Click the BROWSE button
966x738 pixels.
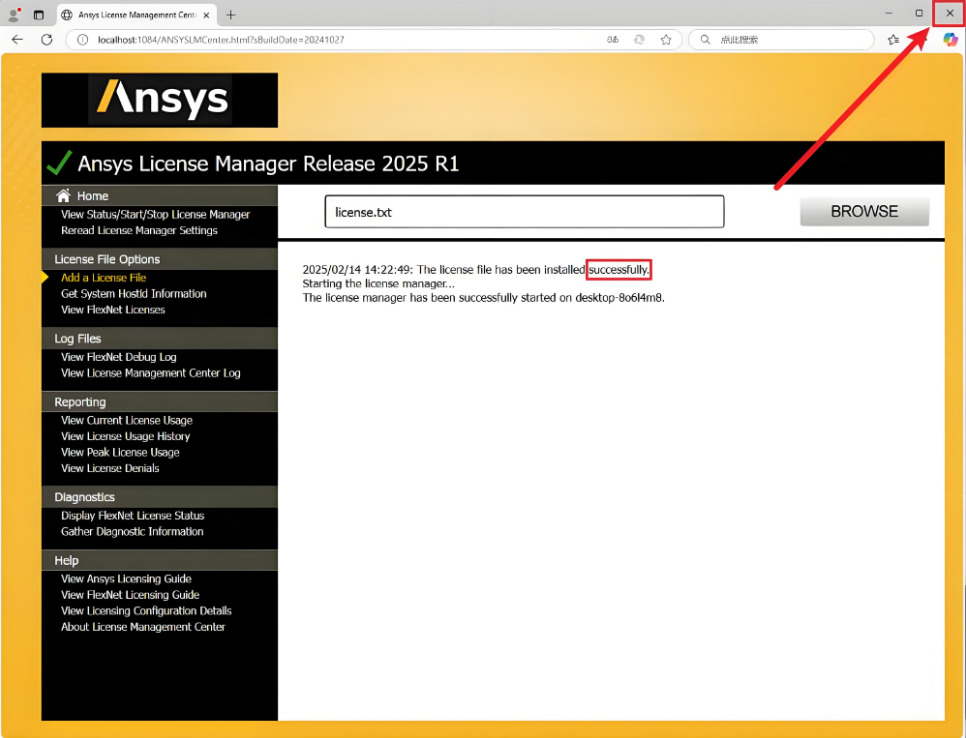click(864, 211)
